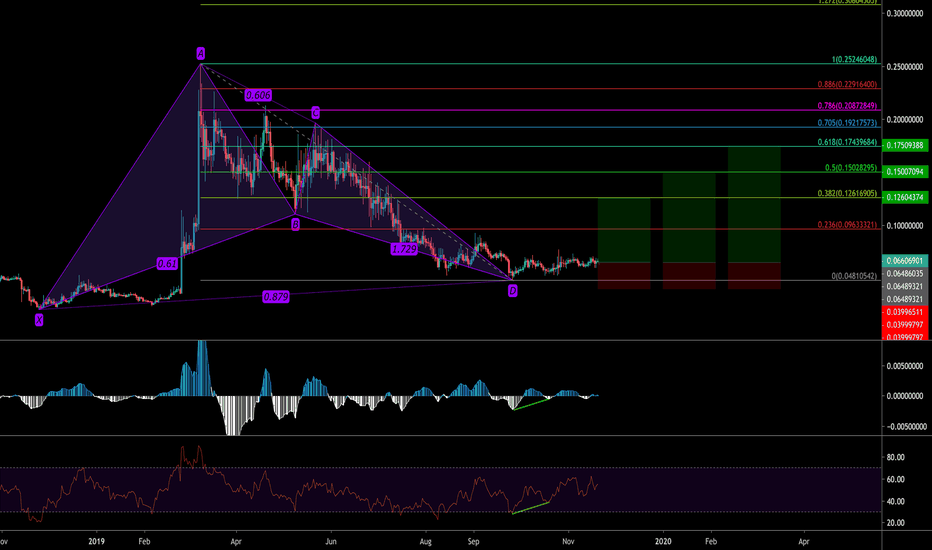Click Fibonacci level 0(0.04810542) label
932x550 pixels.
tap(854, 276)
